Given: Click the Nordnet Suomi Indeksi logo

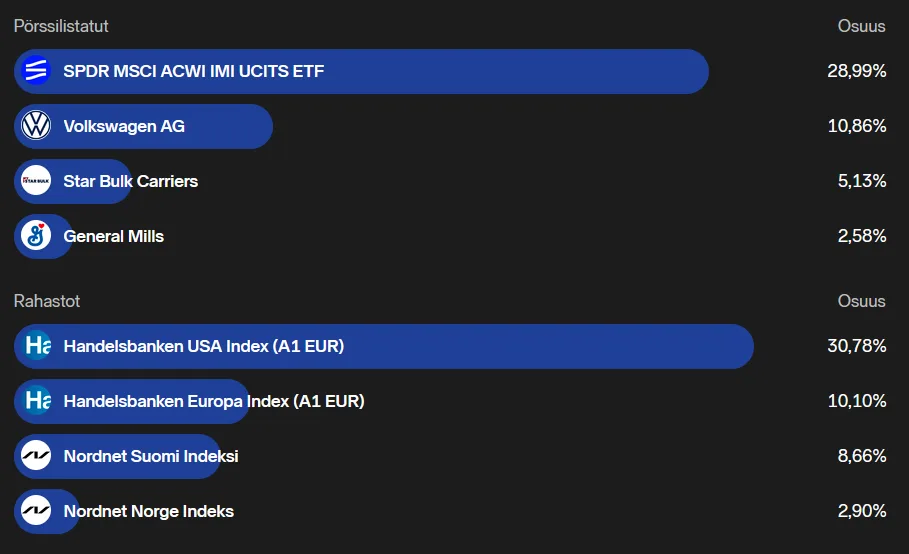Looking at the screenshot, I should (x=36, y=456).
